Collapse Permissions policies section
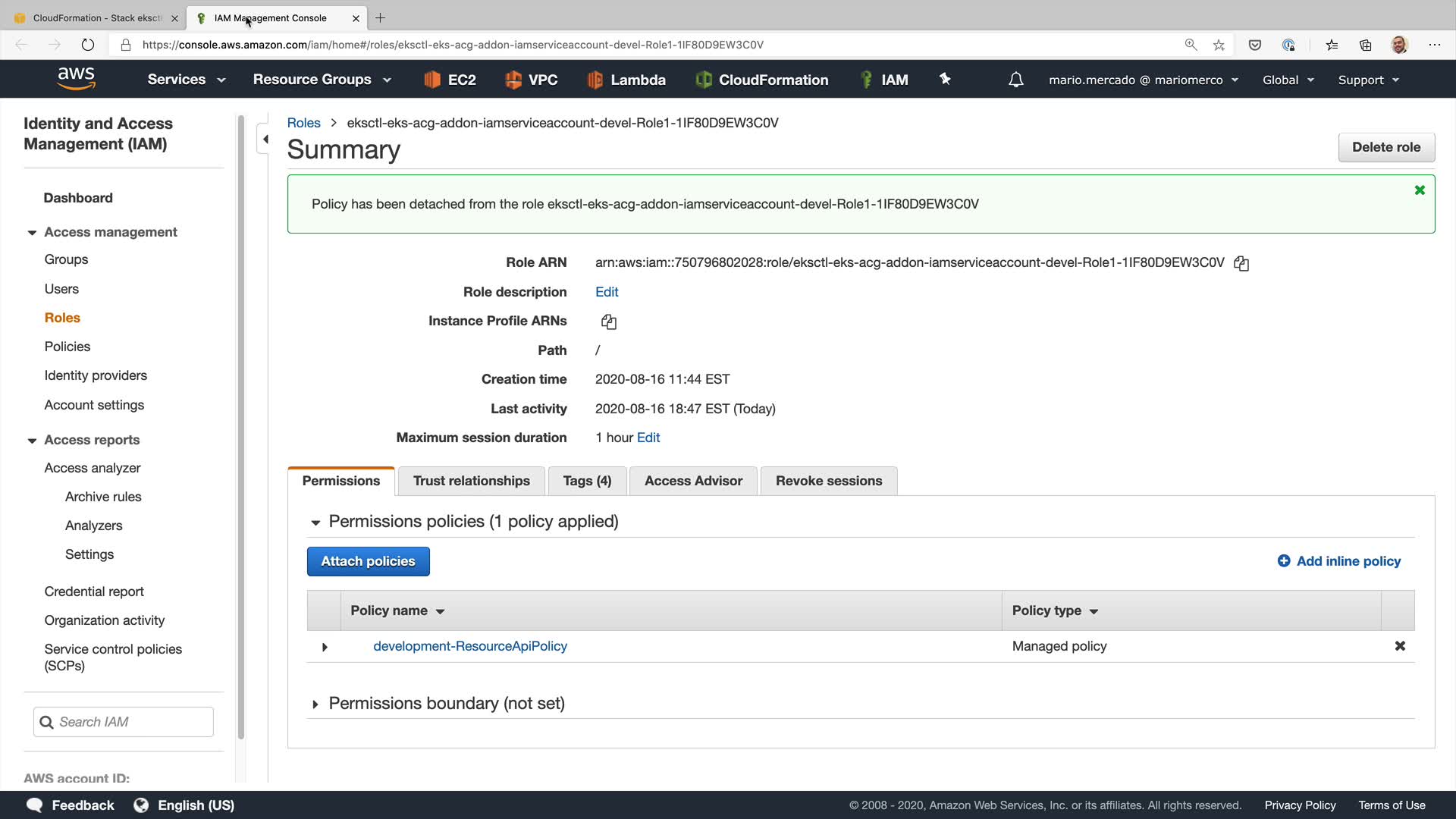Screen dimensions: 1456x819 coord(315,522)
